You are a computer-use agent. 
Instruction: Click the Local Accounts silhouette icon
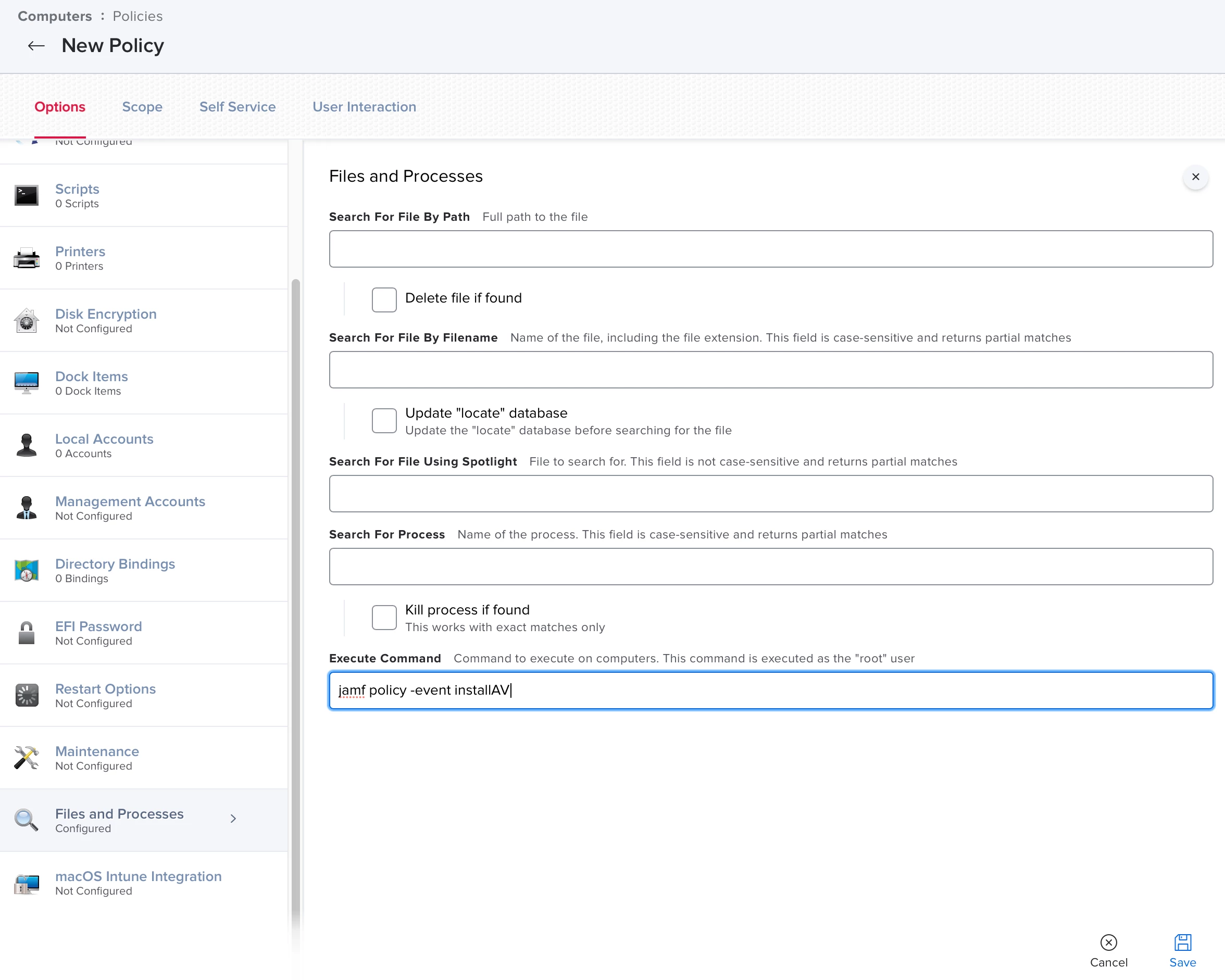[x=26, y=445]
